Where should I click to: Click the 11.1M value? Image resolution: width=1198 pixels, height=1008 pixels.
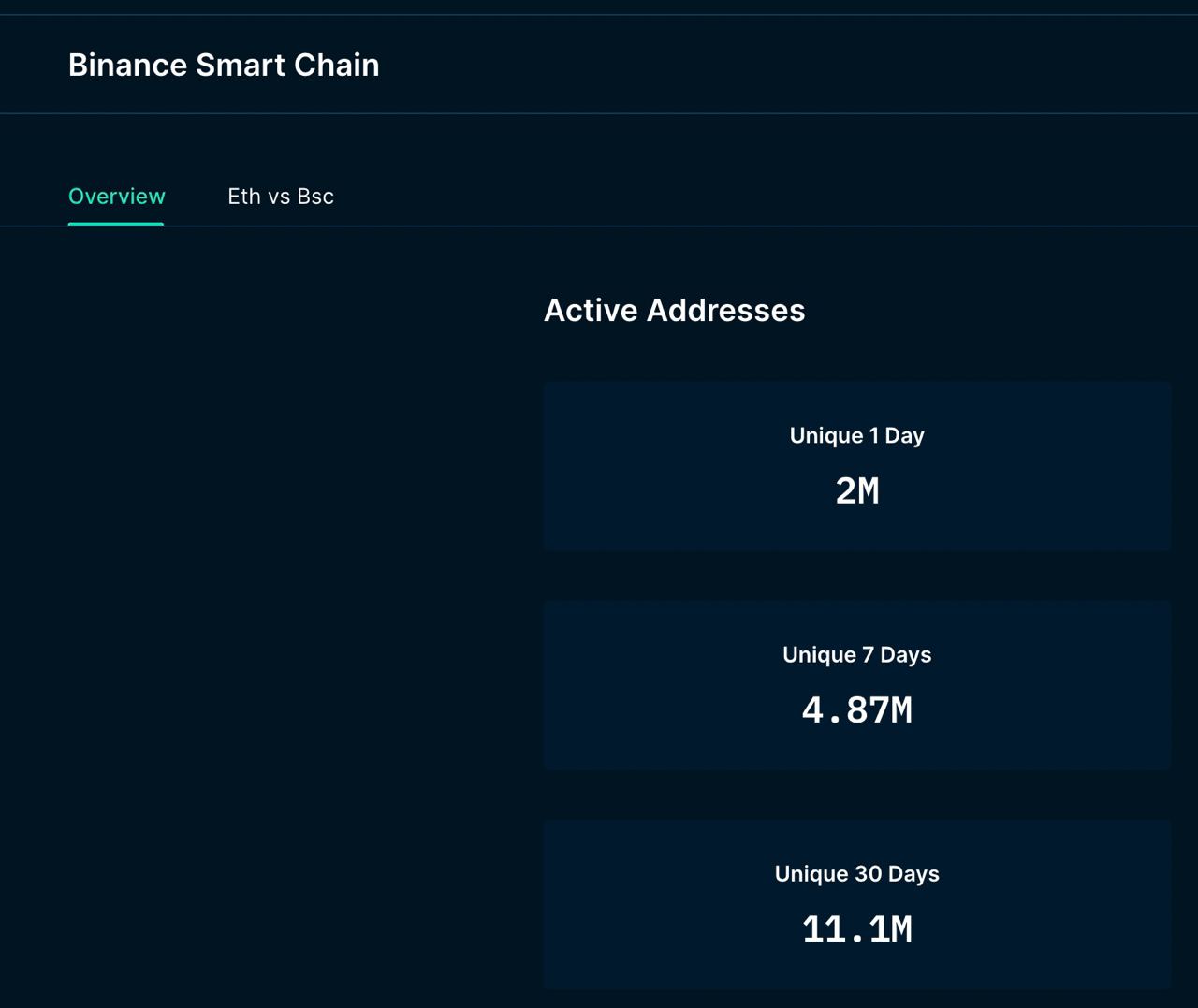857,929
